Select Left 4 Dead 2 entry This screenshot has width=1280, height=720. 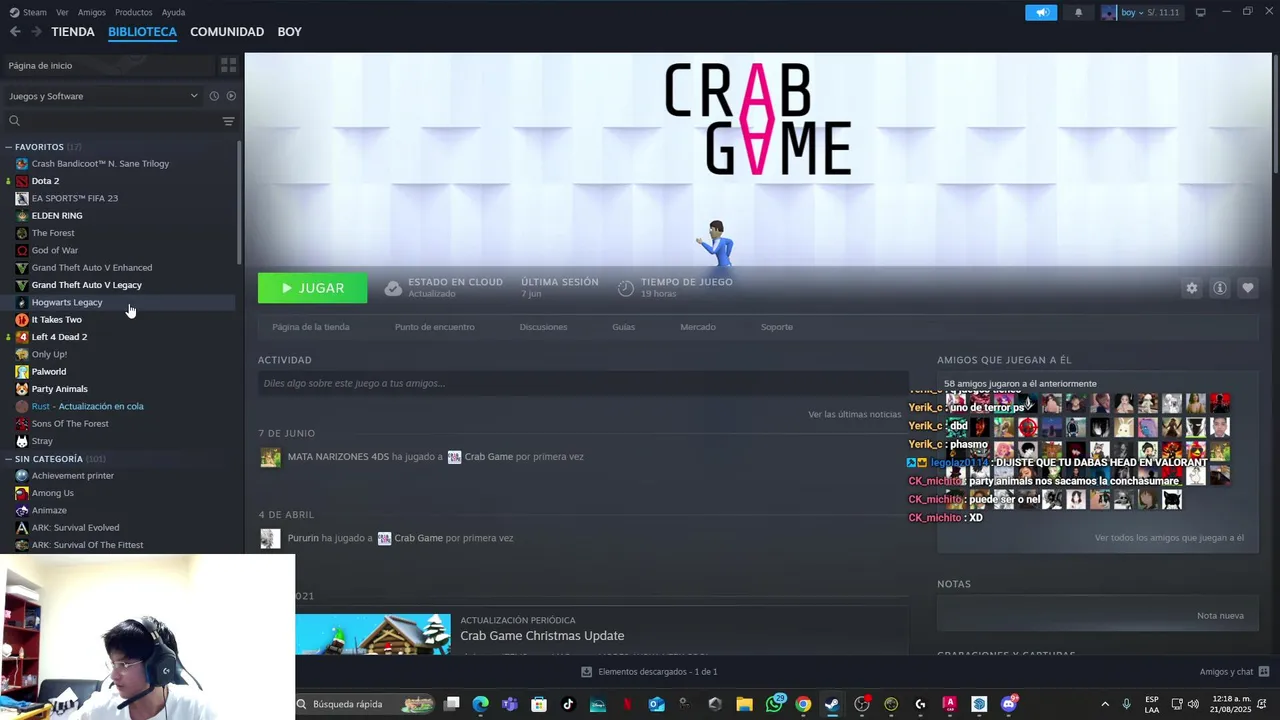(x=59, y=337)
